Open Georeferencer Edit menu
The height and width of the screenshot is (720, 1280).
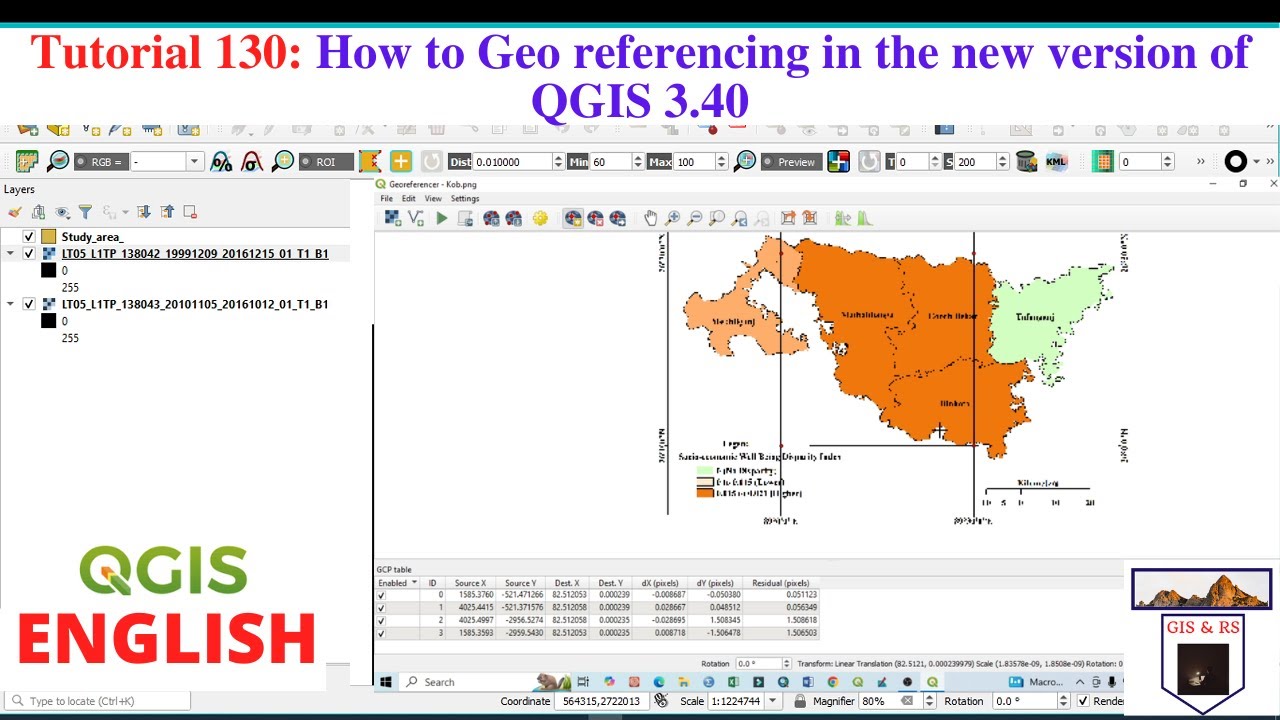coord(409,199)
